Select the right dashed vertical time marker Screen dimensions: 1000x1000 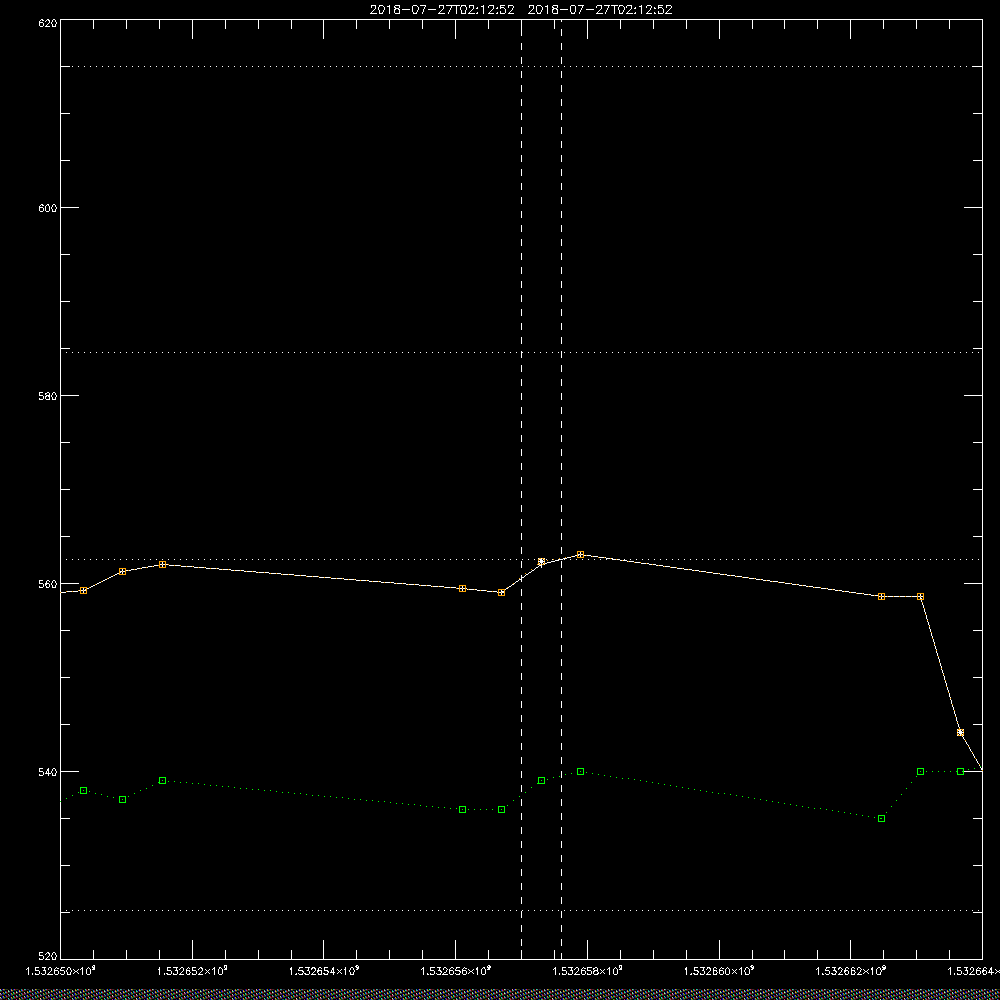(x=561, y=488)
